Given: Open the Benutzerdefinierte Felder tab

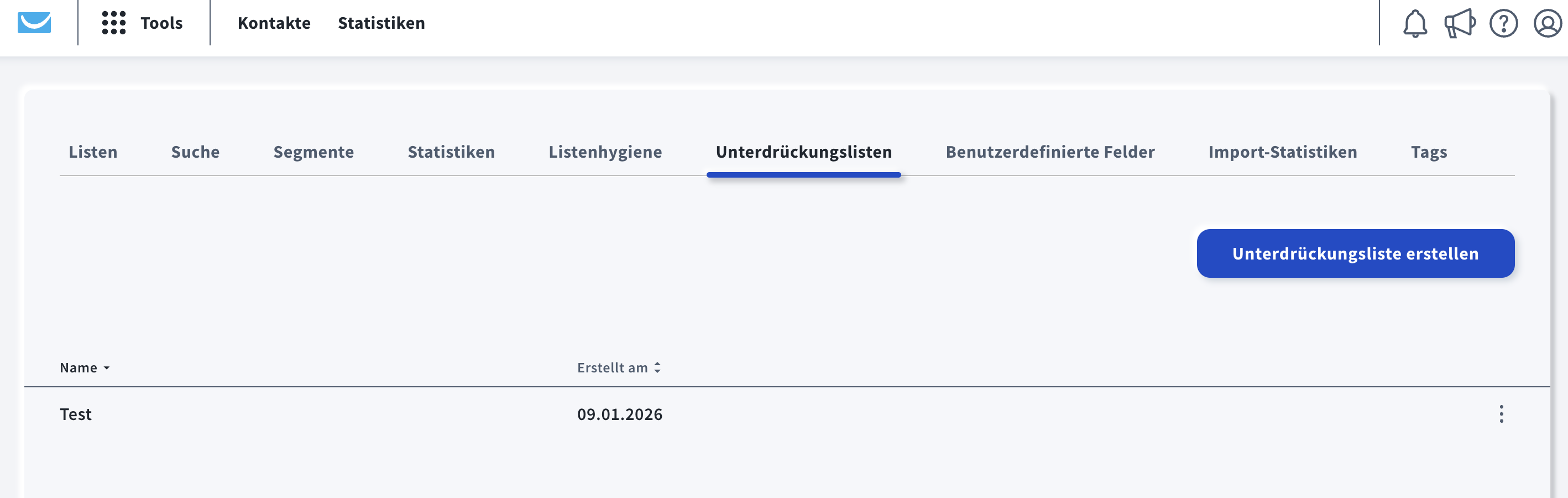Looking at the screenshot, I should (1050, 152).
